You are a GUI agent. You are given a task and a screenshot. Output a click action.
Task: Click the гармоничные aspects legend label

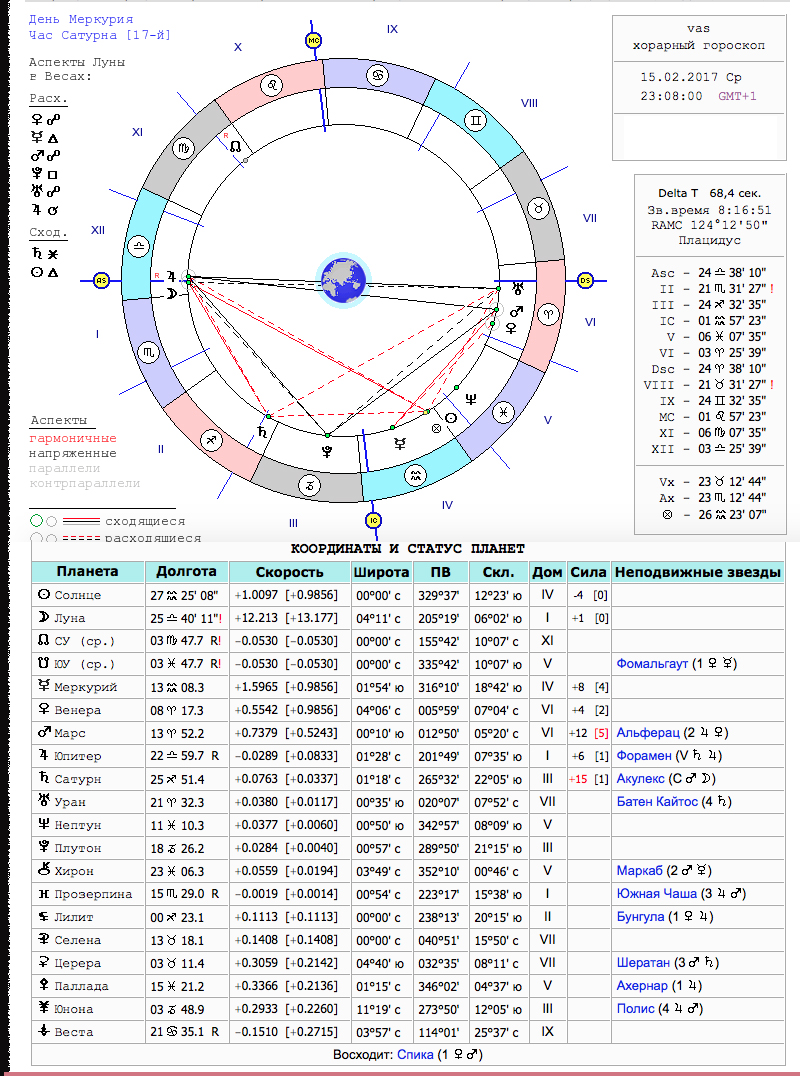point(73,438)
